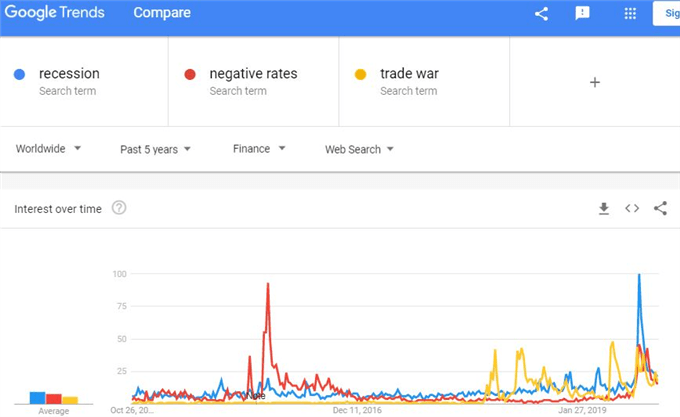Viewport: 680px width, 417px height.
Task: Open the Google apps grid icon
Action: [x=630, y=13]
